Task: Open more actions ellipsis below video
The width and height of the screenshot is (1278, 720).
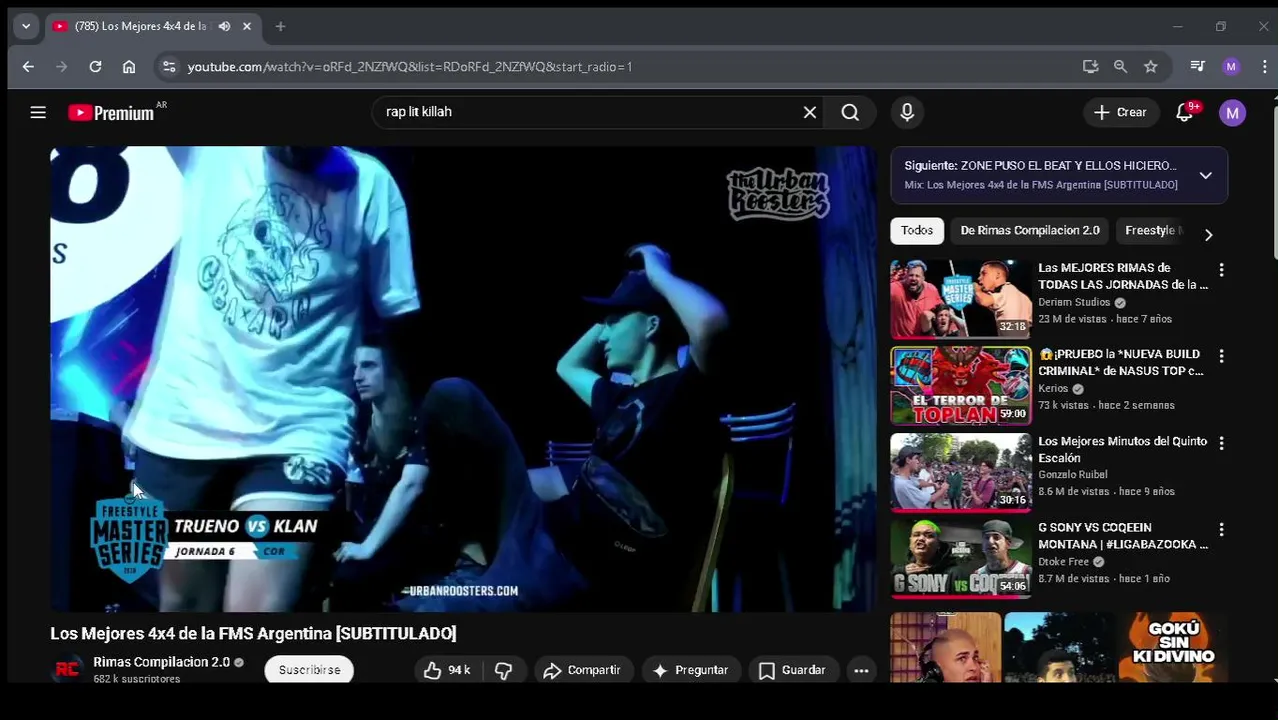Action: pyautogui.click(x=861, y=670)
